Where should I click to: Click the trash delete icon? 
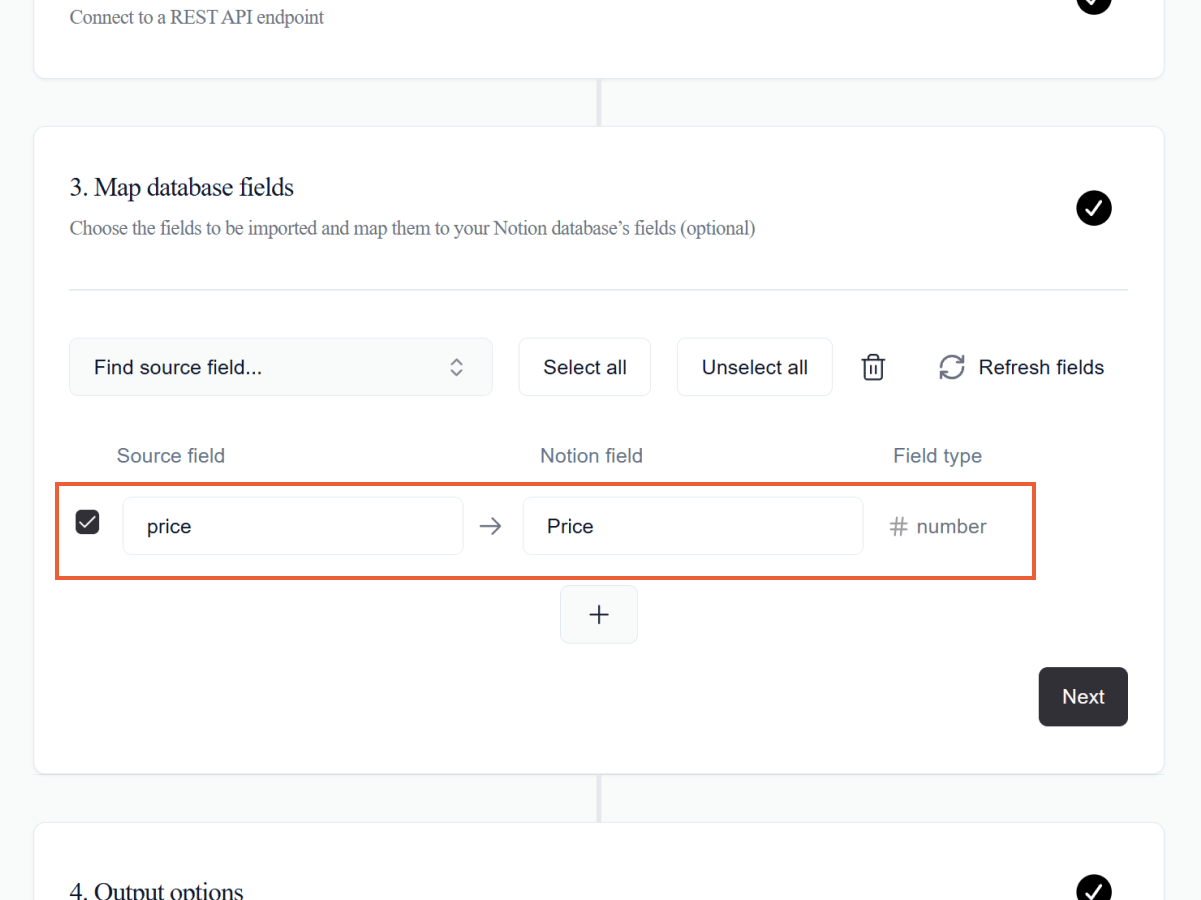(x=873, y=367)
